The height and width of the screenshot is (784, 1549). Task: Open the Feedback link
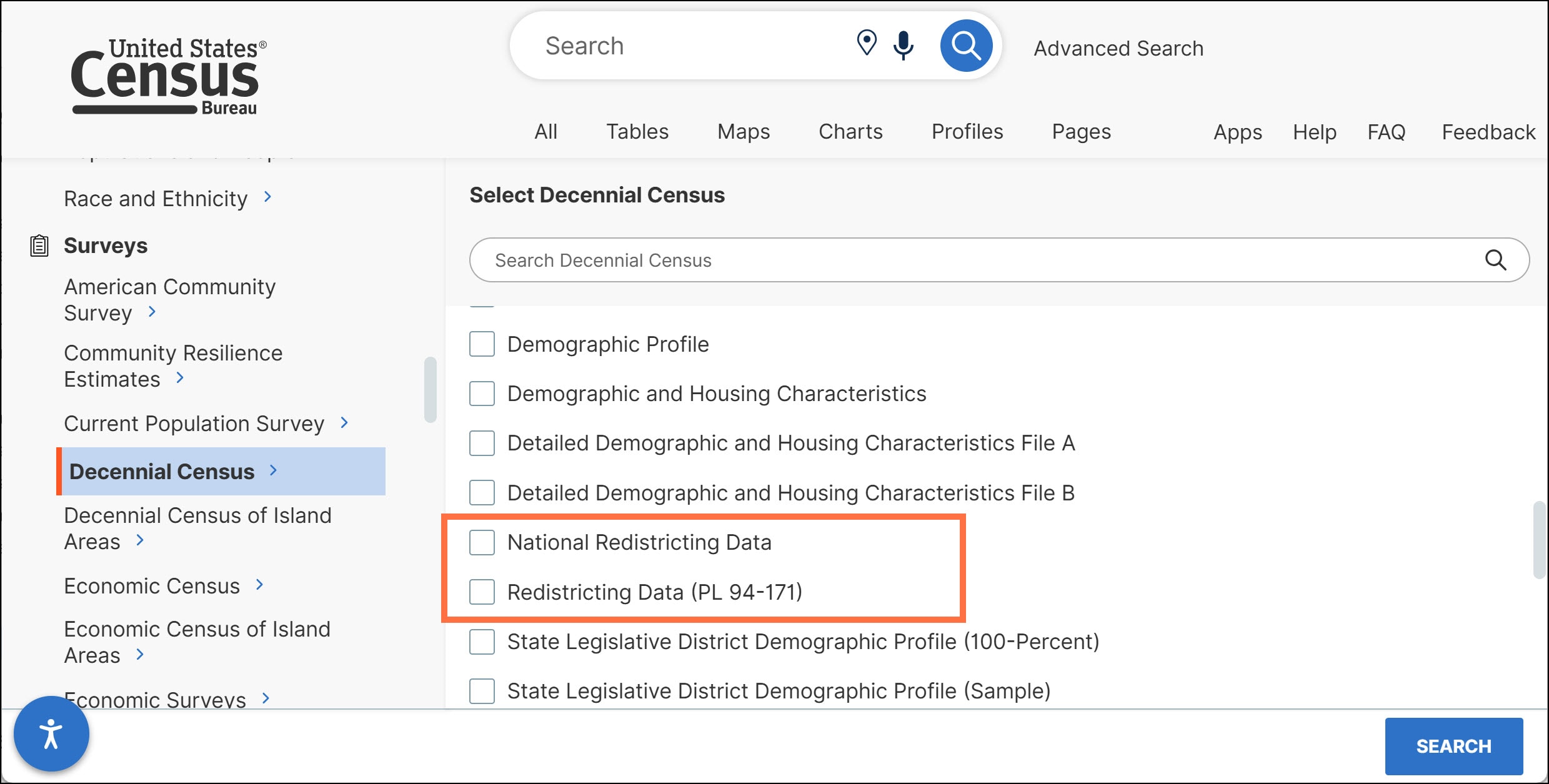(1488, 132)
